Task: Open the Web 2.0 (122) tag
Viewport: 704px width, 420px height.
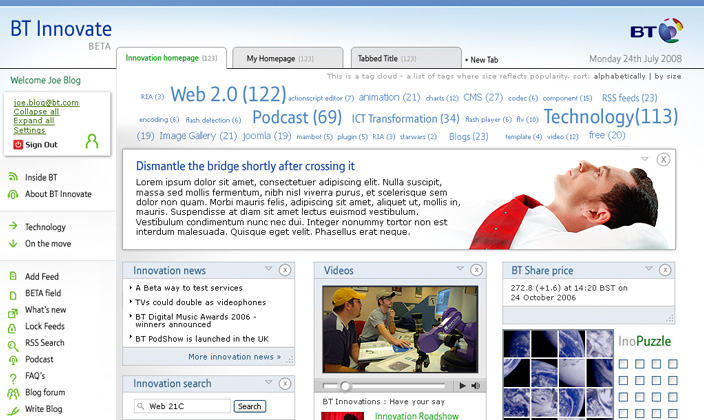Action: tap(228, 94)
